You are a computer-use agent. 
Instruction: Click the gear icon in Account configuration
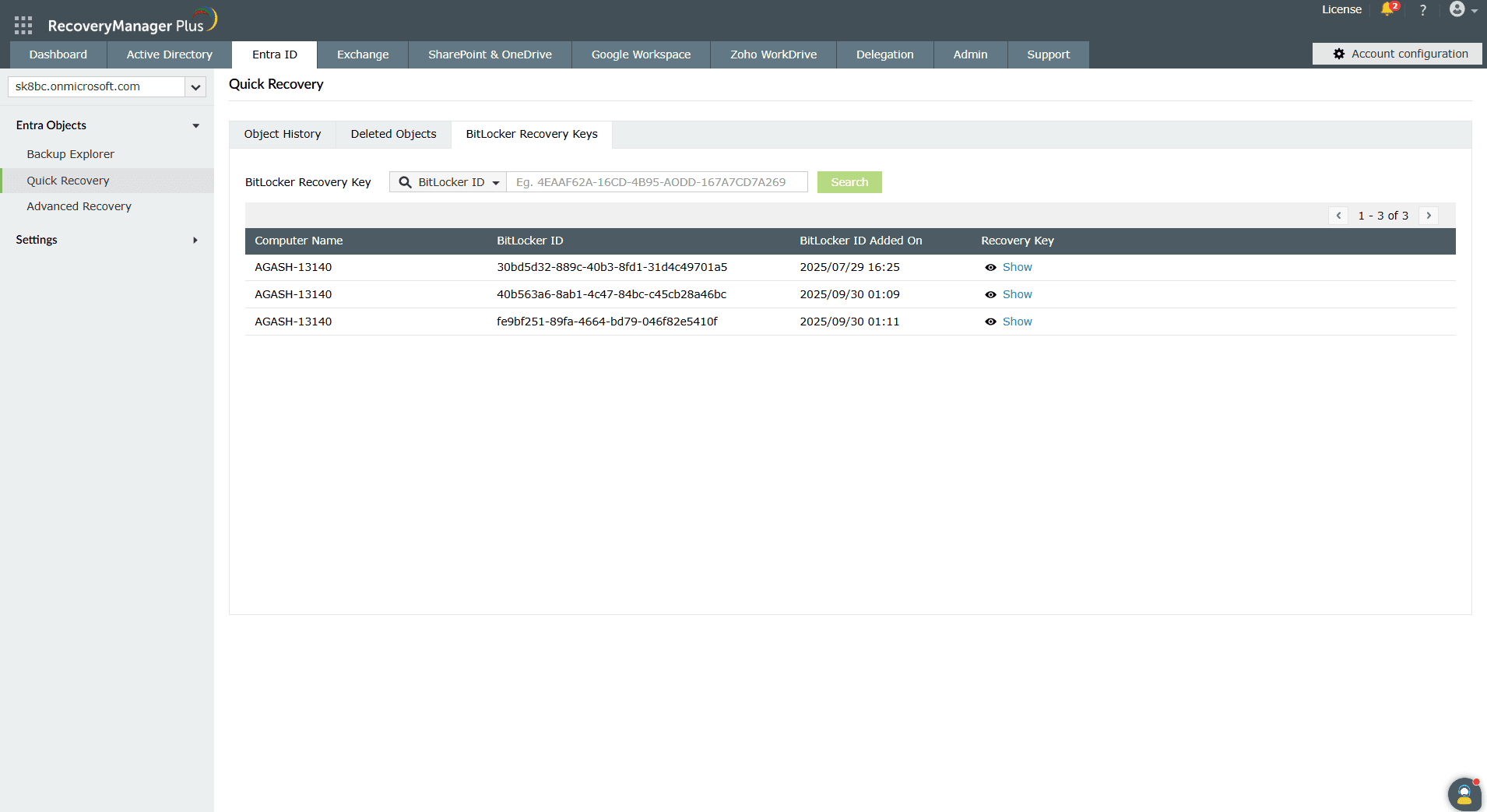pyautogui.click(x=1339, y=54)
